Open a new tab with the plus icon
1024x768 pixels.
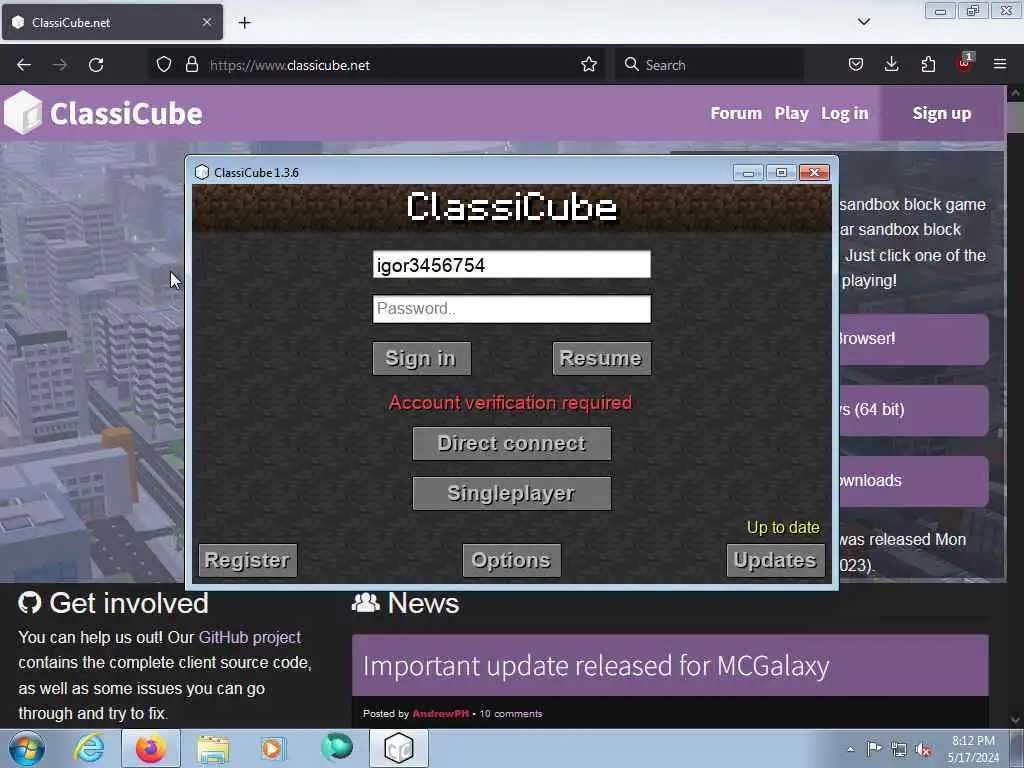click(x=244, y=23)
